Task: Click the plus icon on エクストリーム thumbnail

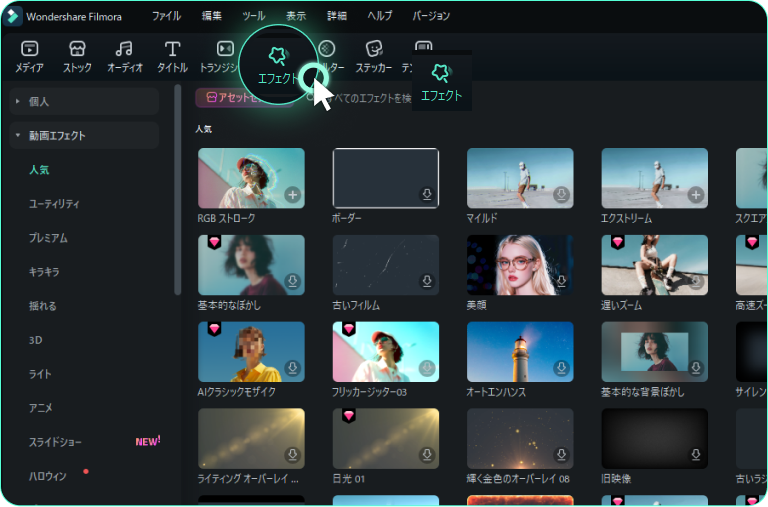Action: point(695,195)
